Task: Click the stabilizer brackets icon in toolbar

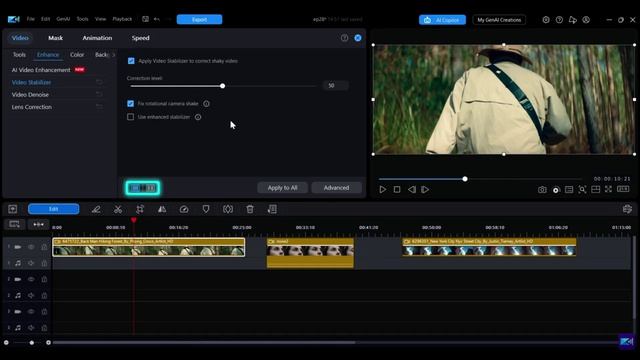Action: pyautogui.click(x=228, y=209)
